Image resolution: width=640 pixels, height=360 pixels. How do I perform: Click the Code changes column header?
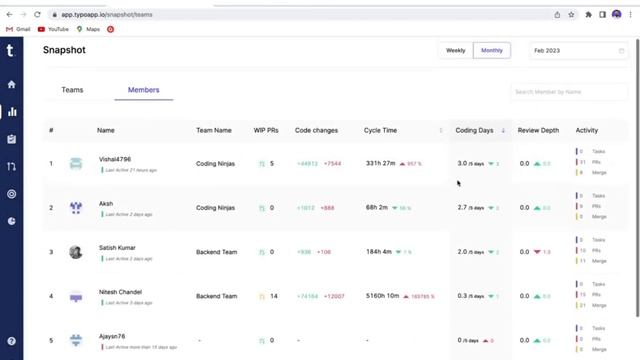click(x=316, y=130)
